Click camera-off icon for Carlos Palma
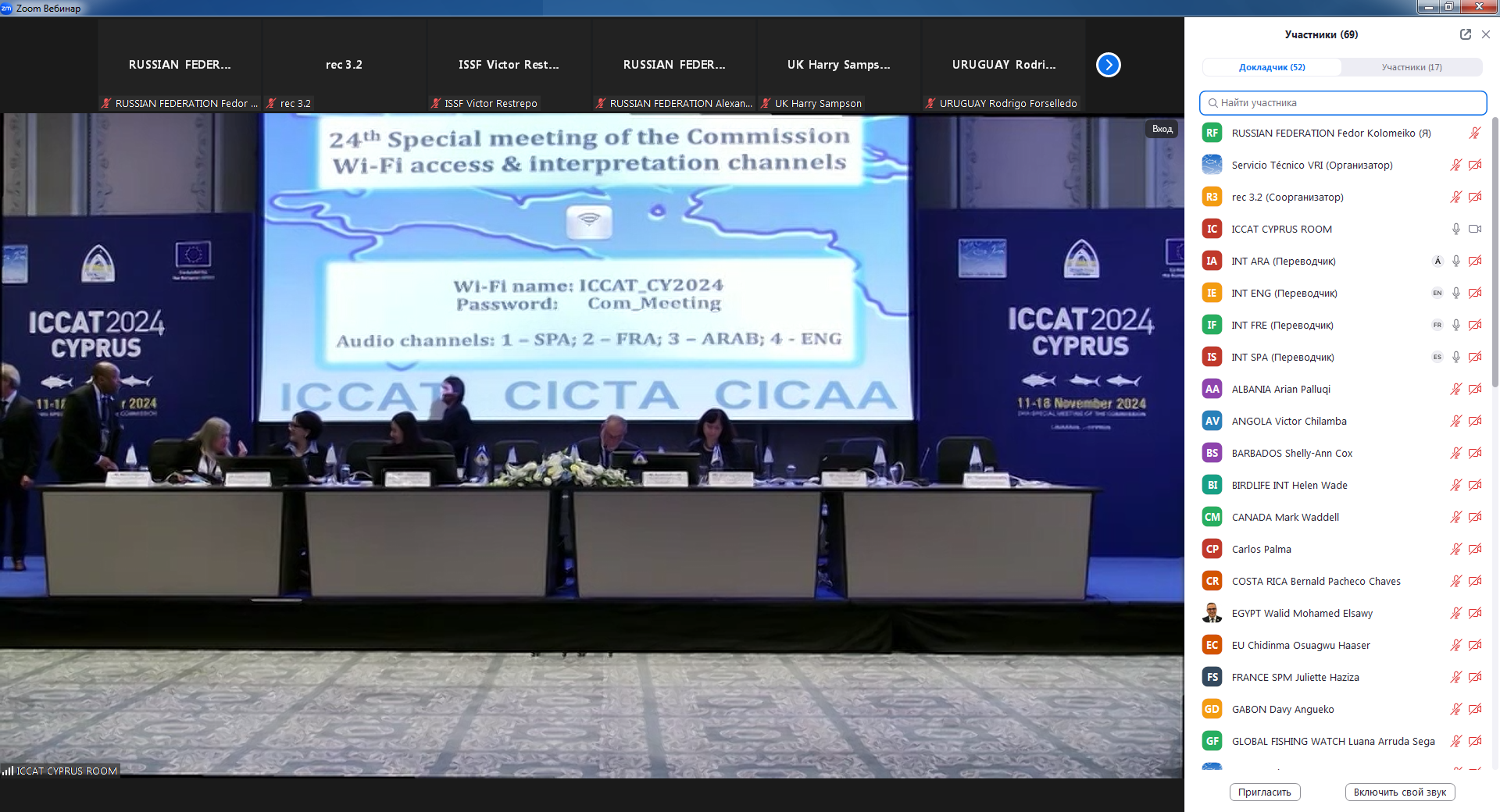 pos(1474,549)
